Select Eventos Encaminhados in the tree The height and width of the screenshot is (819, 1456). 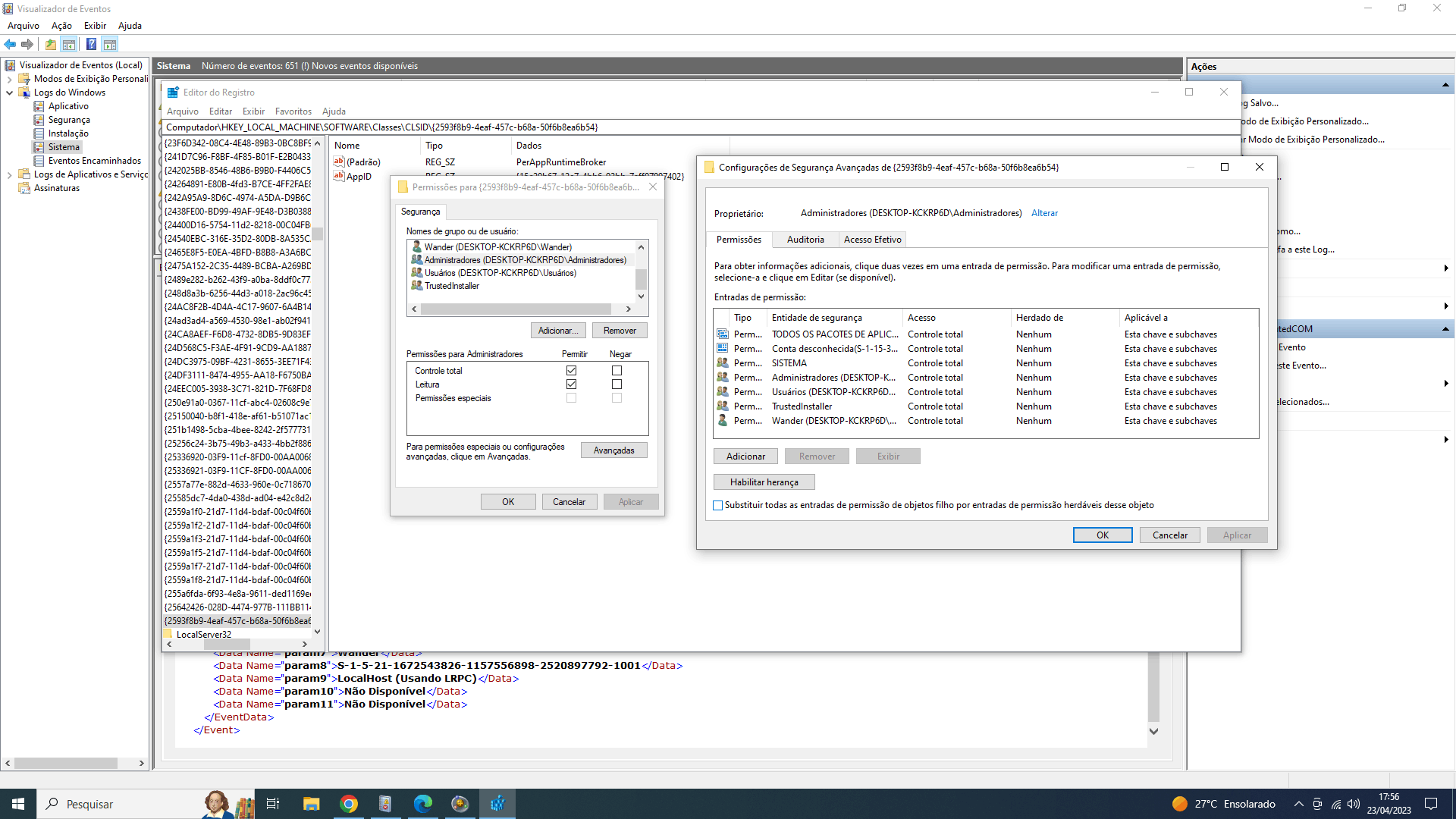pos(95,161)
